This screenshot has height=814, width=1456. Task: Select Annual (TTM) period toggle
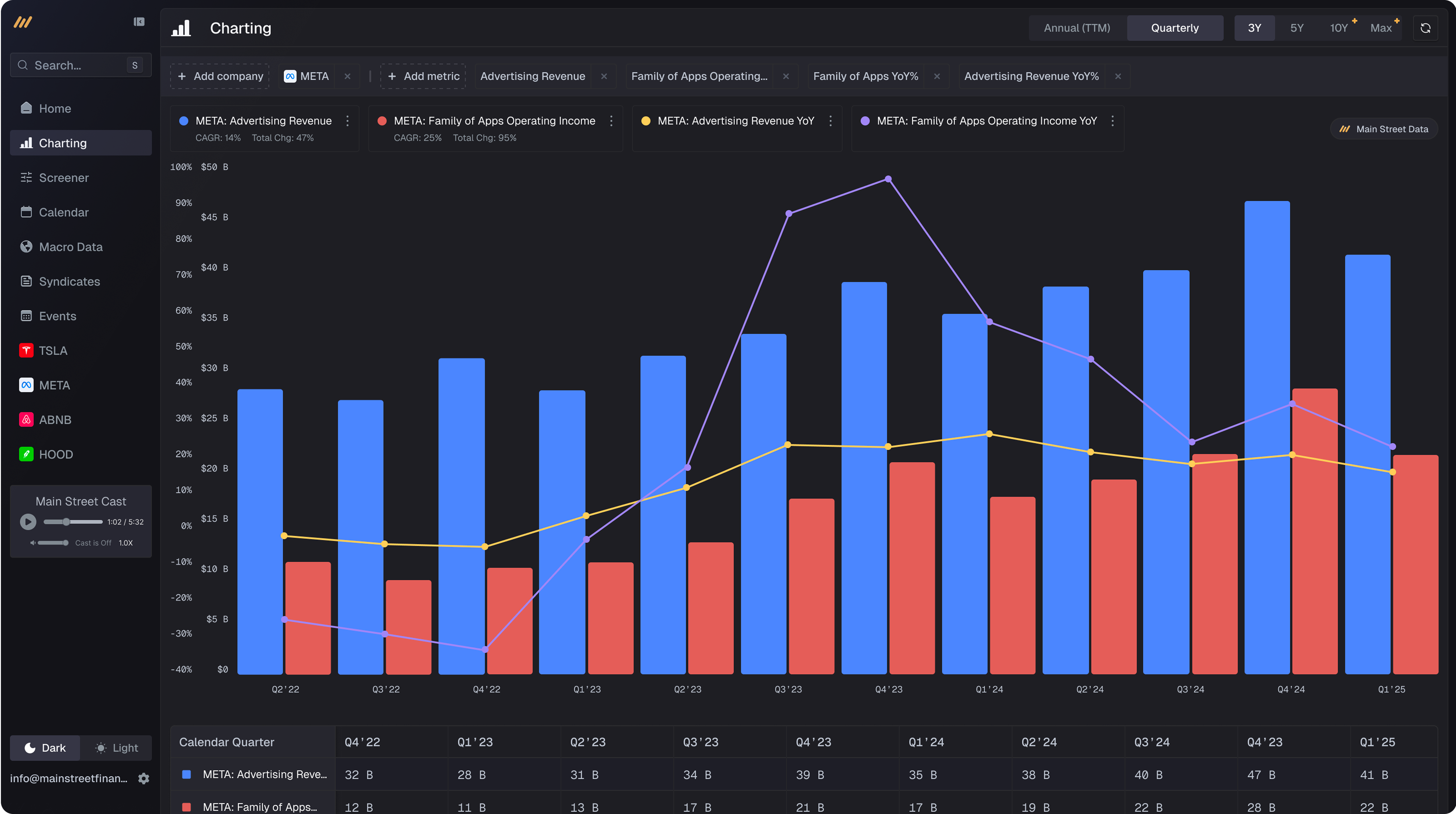(1077, 28)
